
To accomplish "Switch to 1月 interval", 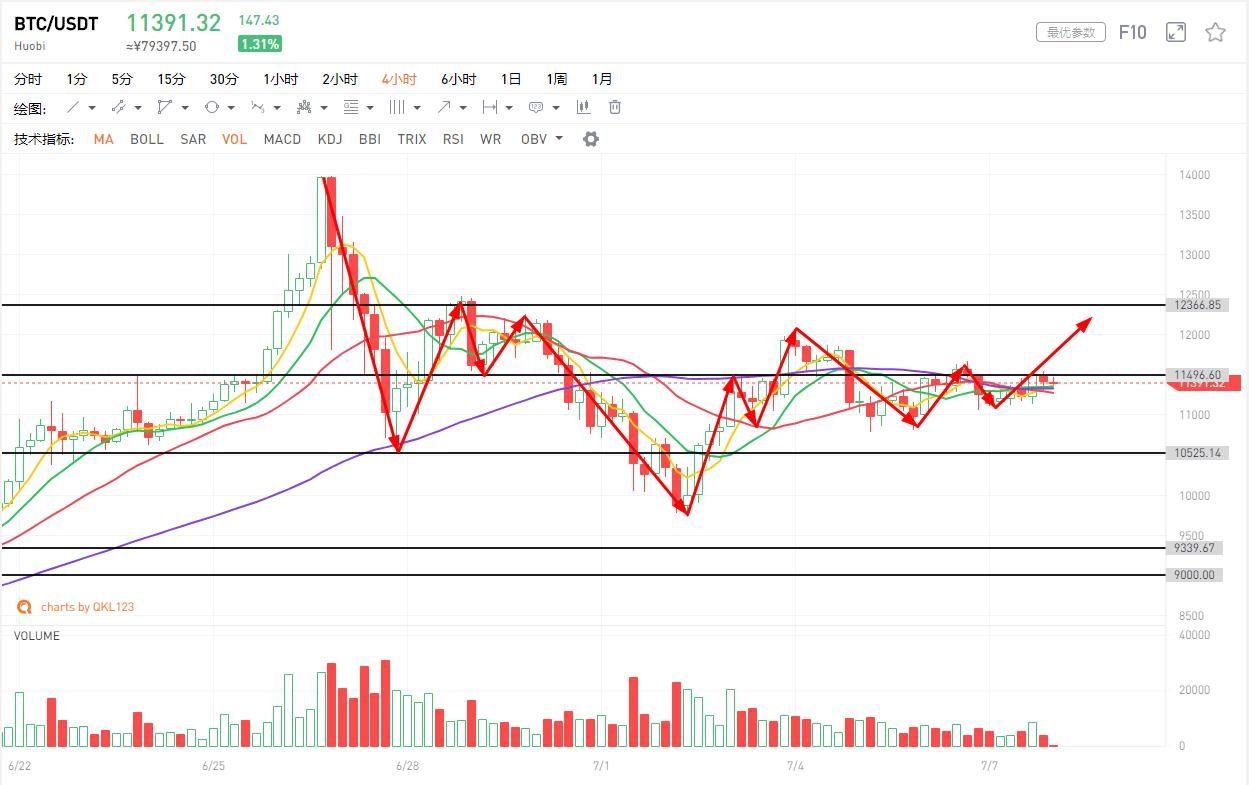I will tap(602, 79).
